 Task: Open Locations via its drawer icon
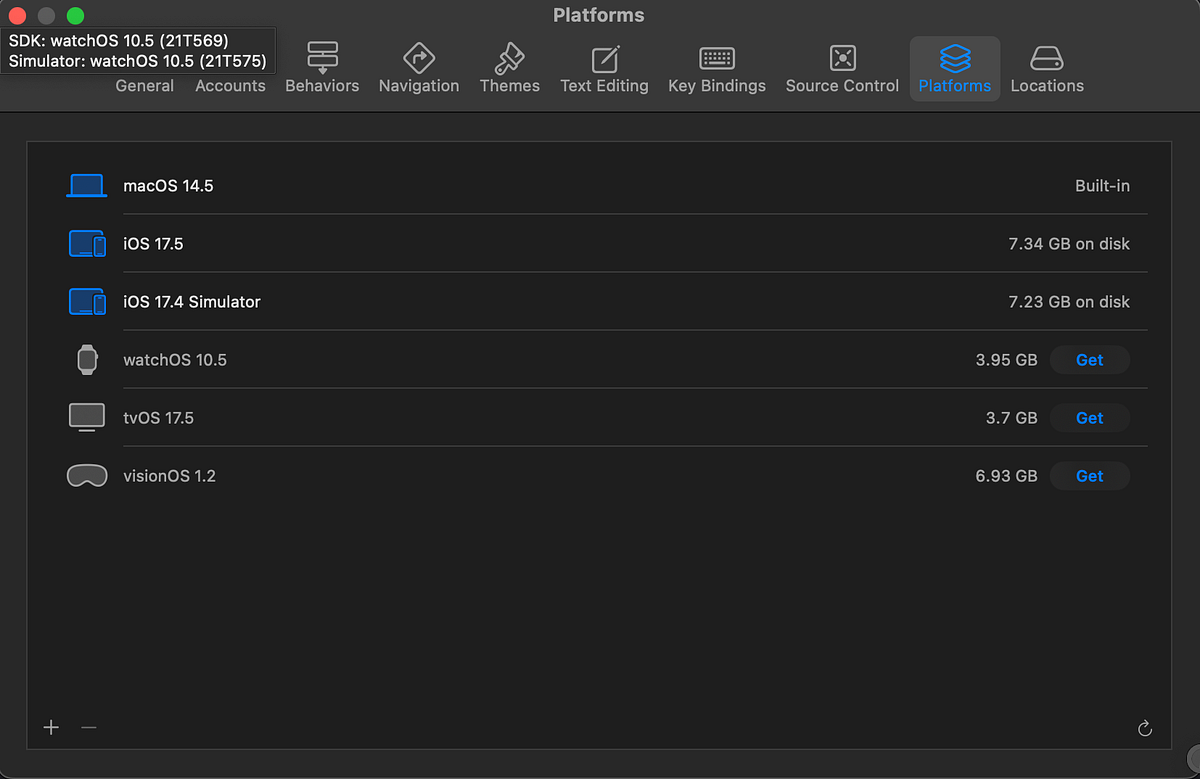[1046, 58]
